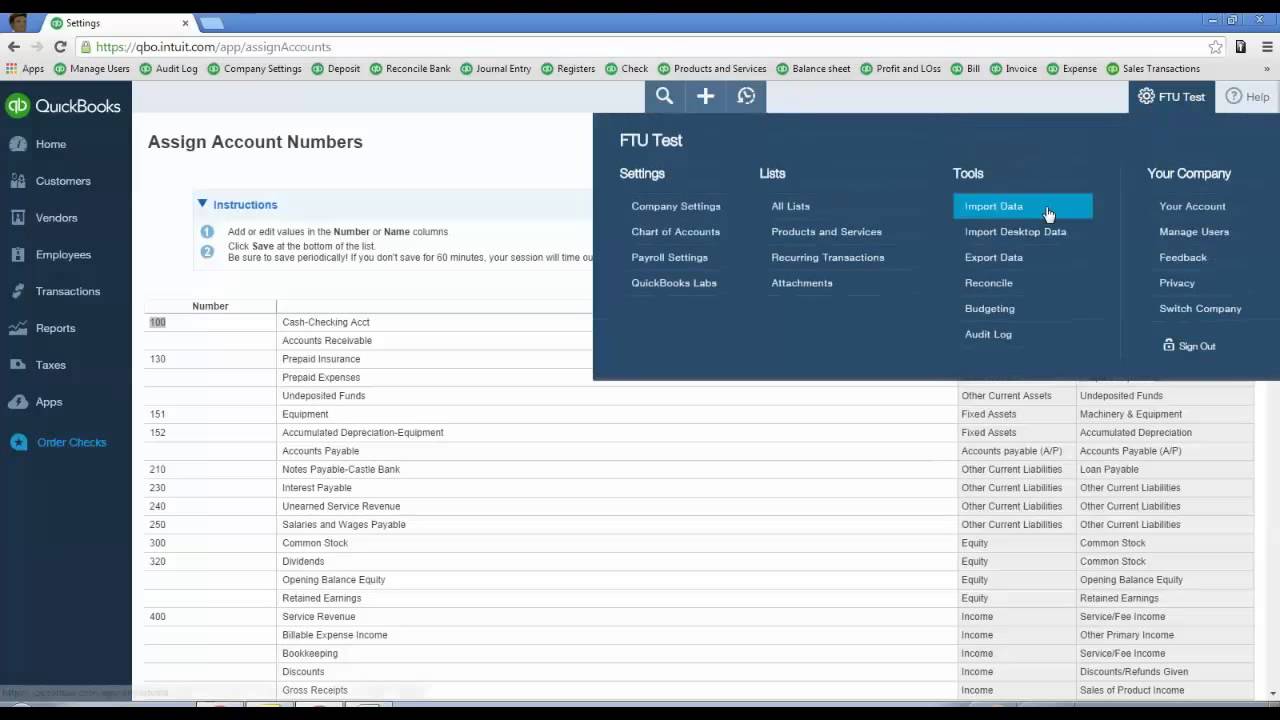
Task: Click the Settings browser tab
Action: pyautogui.click(x=117, y=22)
